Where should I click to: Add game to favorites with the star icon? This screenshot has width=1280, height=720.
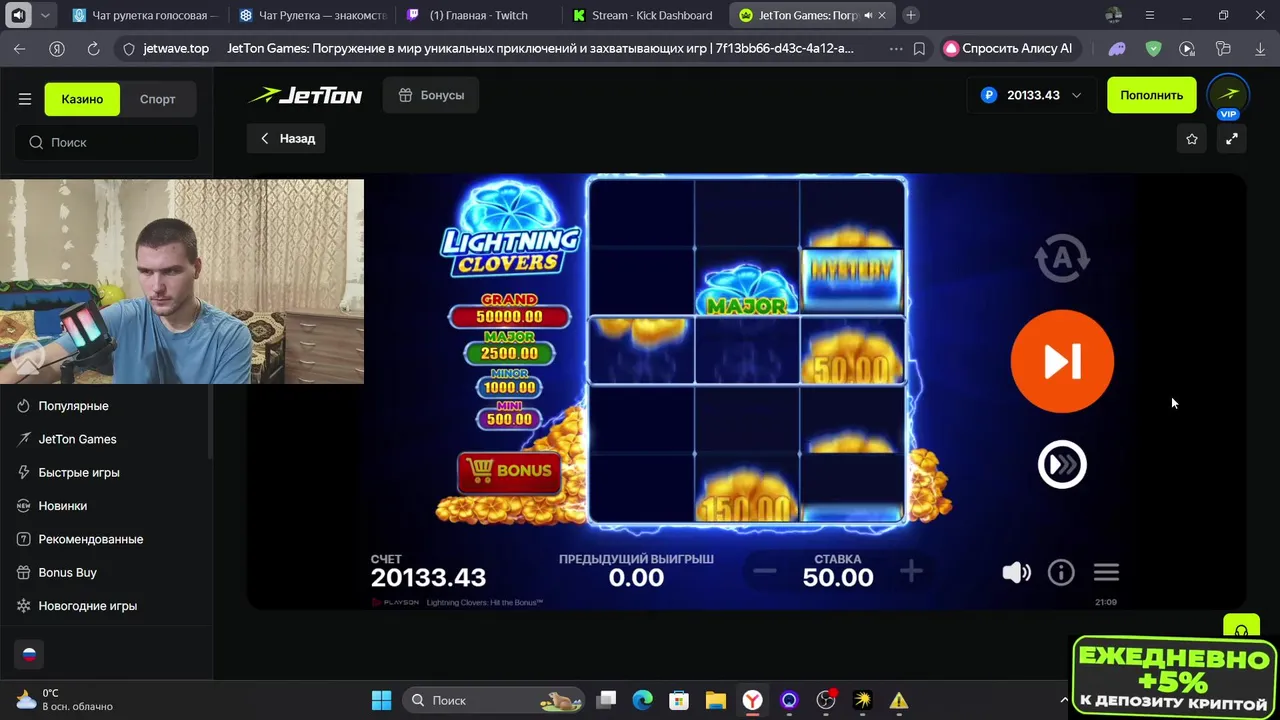(1191, 139)
